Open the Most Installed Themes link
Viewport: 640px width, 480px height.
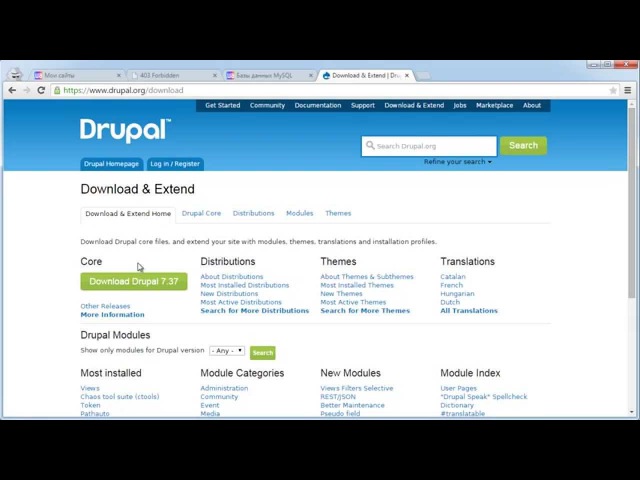click(x=357, y=285)
